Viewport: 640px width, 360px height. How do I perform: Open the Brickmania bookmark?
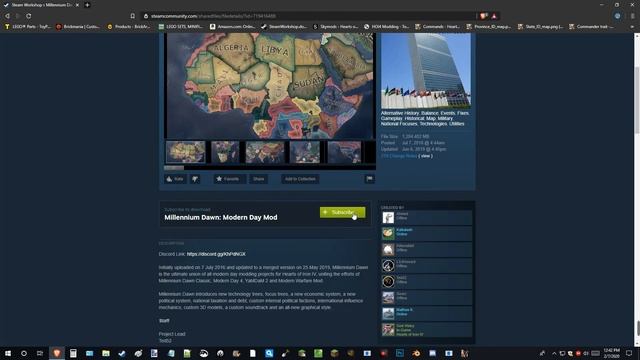[x=78, y=27]
